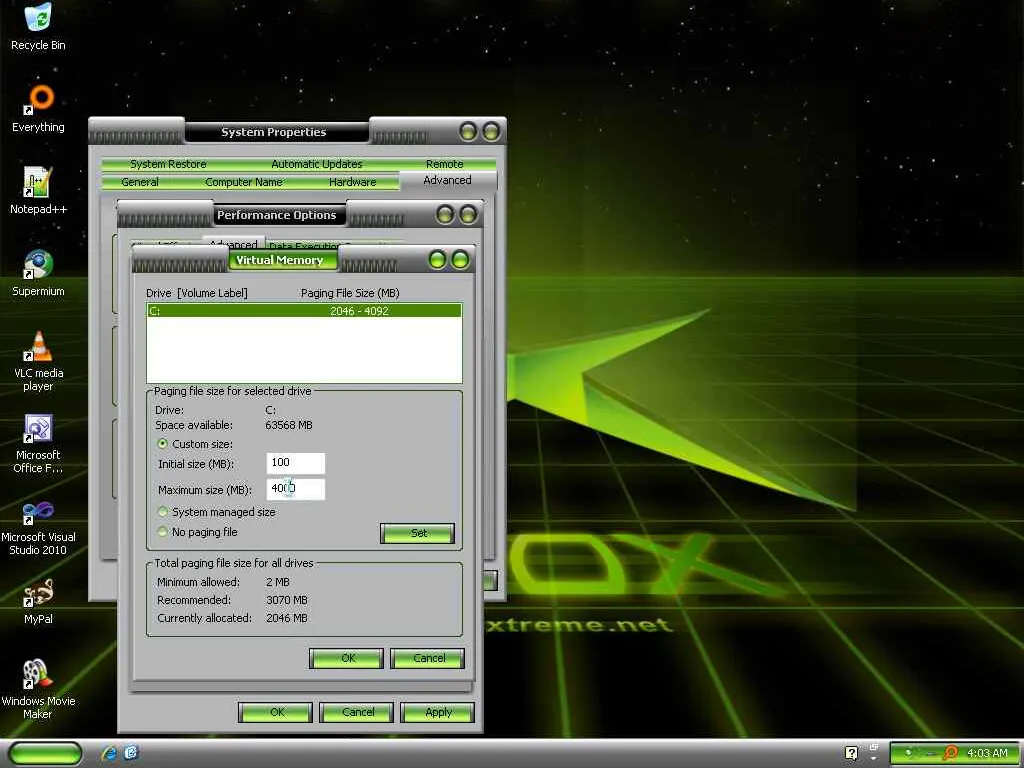
Task: Select the Advanced tab in System Properties
Action: point(447,180)
